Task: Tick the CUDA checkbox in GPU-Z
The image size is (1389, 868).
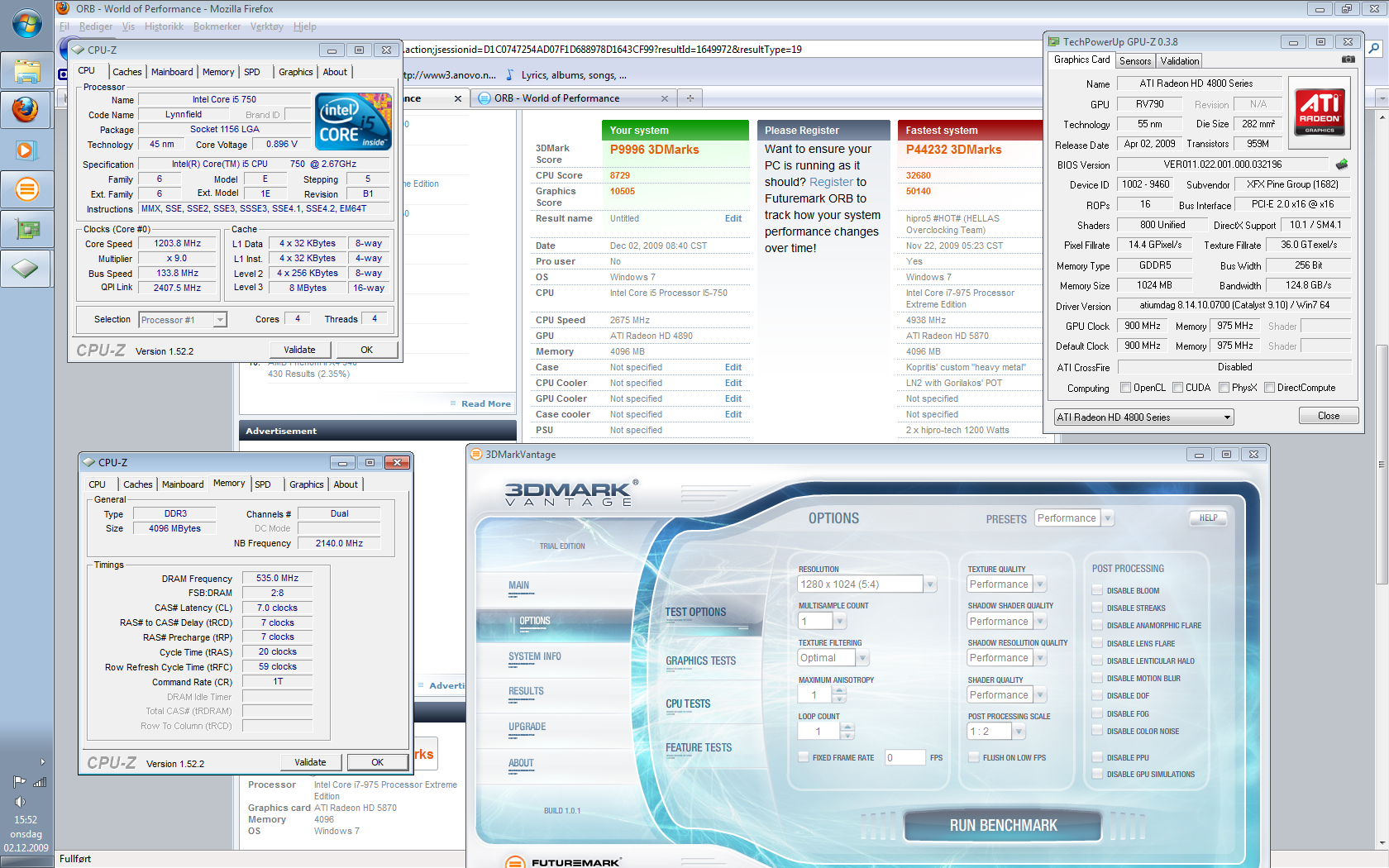Action: pyautogui.click(x=1177, y=388)
